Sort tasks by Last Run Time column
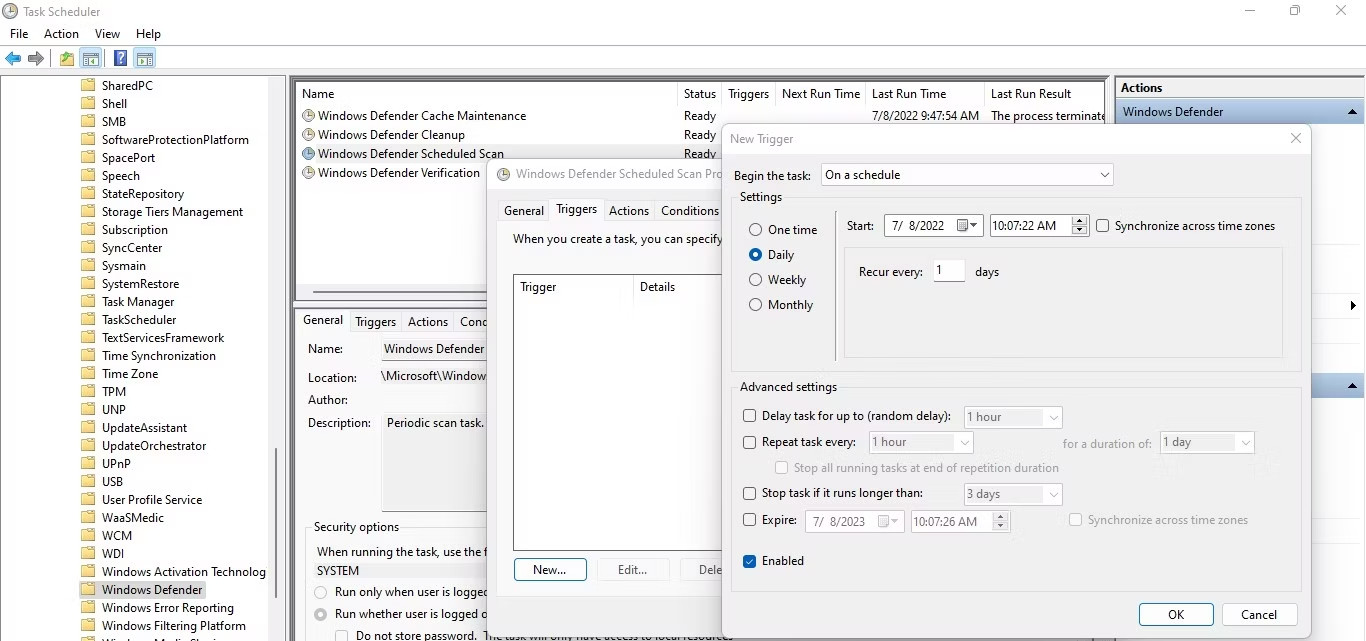 [x=924, y=94]
